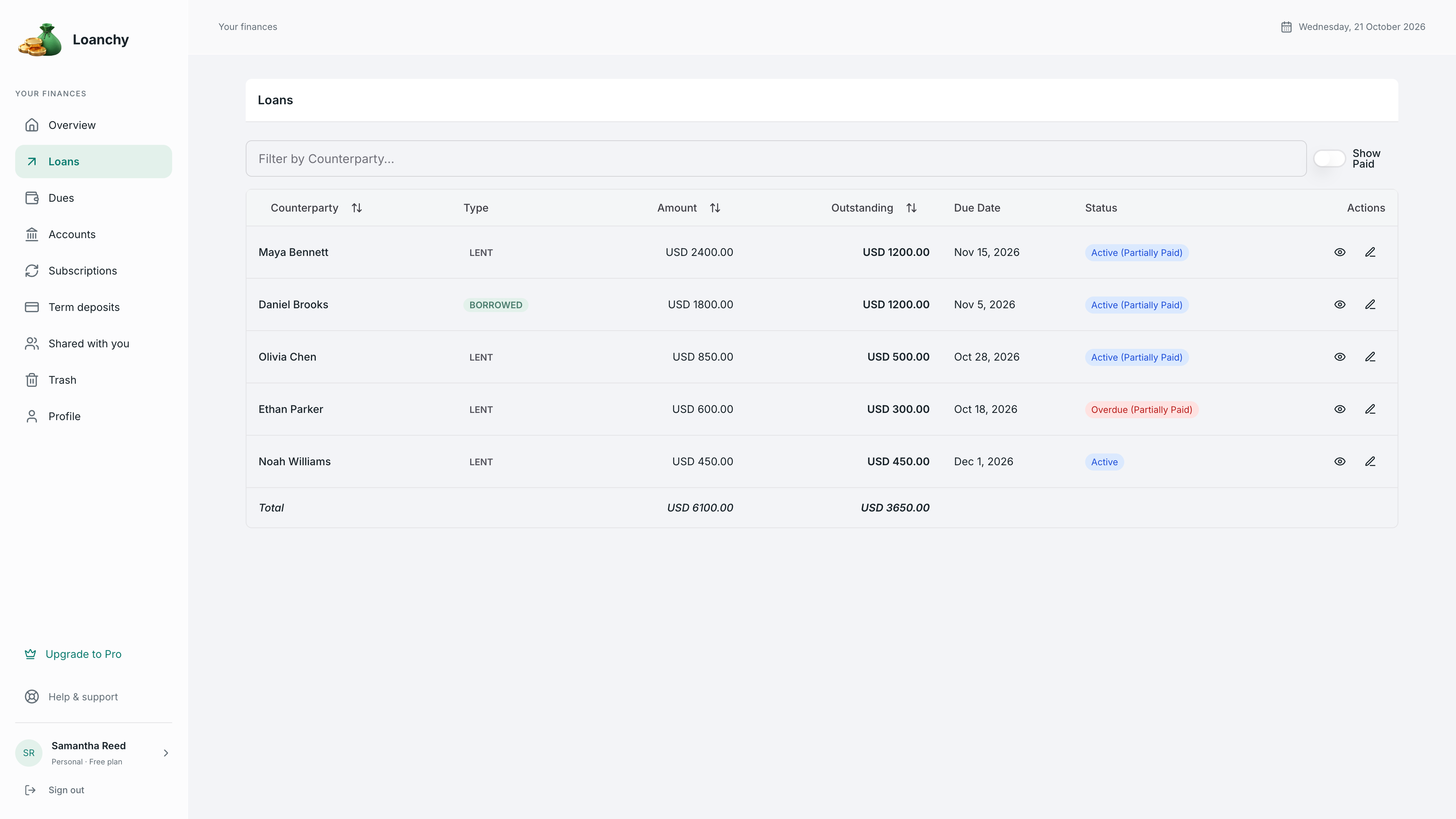Focus the Filter by Counterparty field
Image resolution: width=1456 pixels, height=819 pixels.
(776, 158)
